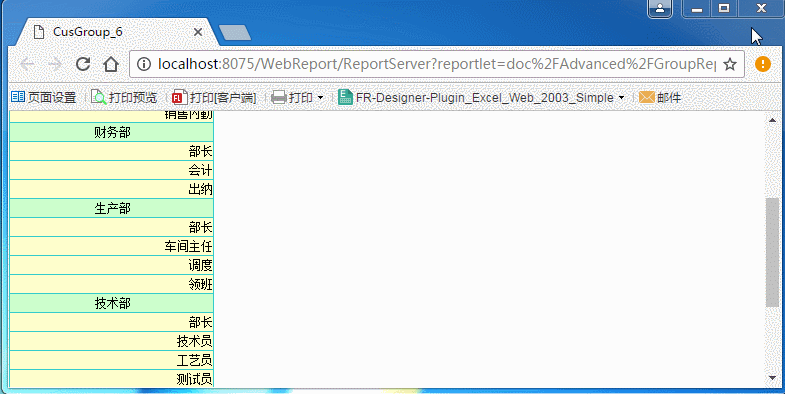Image resolution: width=785 pixels, height=394 pixels.
Task: Open 页面设置 page setup
Action: click(x=44, y=97)
